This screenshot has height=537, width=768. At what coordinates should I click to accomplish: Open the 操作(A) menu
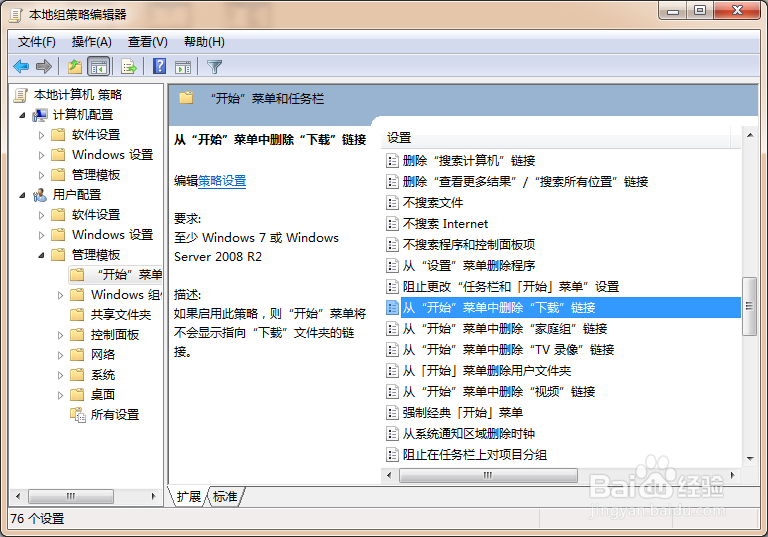click(92, 42)
